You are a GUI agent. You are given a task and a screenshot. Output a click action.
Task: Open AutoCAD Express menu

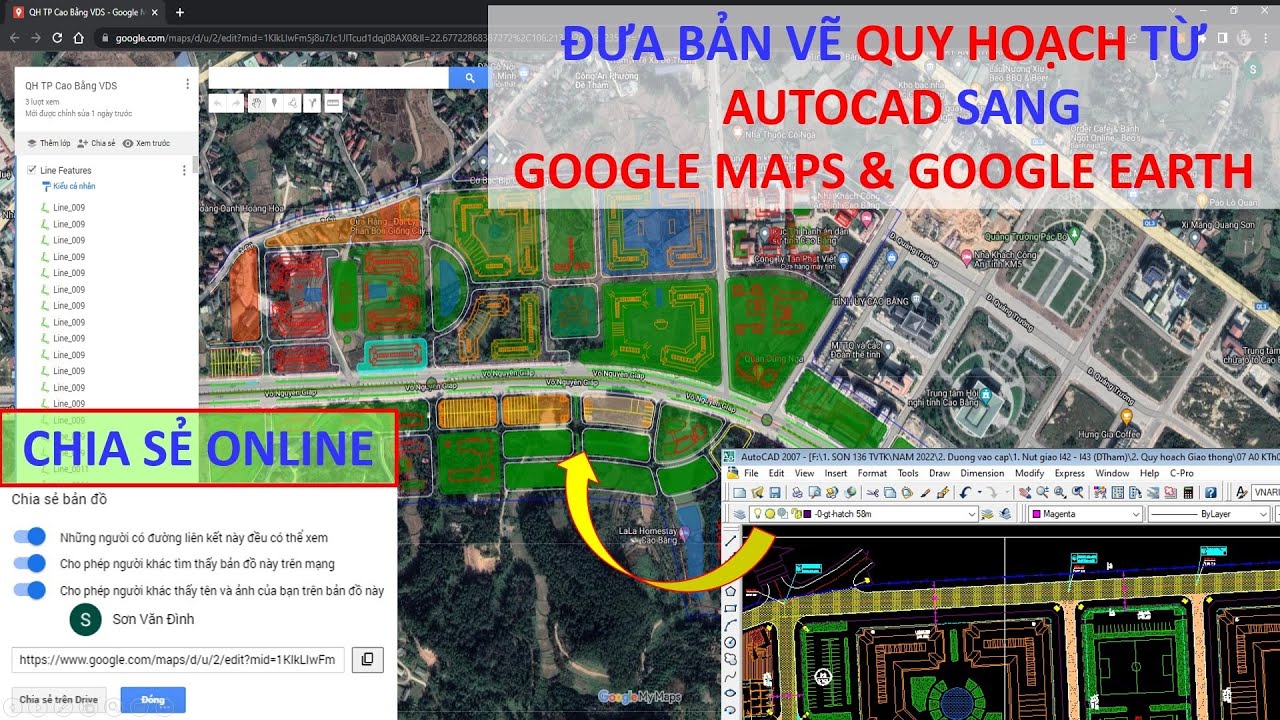point(1069,473)
